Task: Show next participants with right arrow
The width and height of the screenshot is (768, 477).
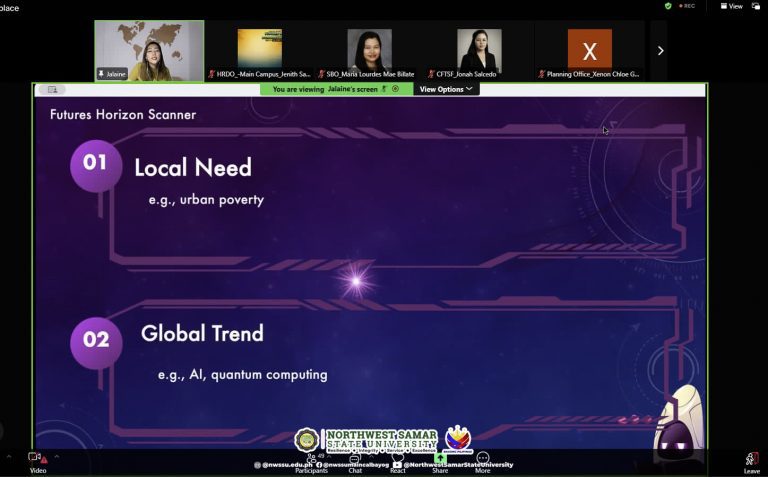Action: coord(660,50)
